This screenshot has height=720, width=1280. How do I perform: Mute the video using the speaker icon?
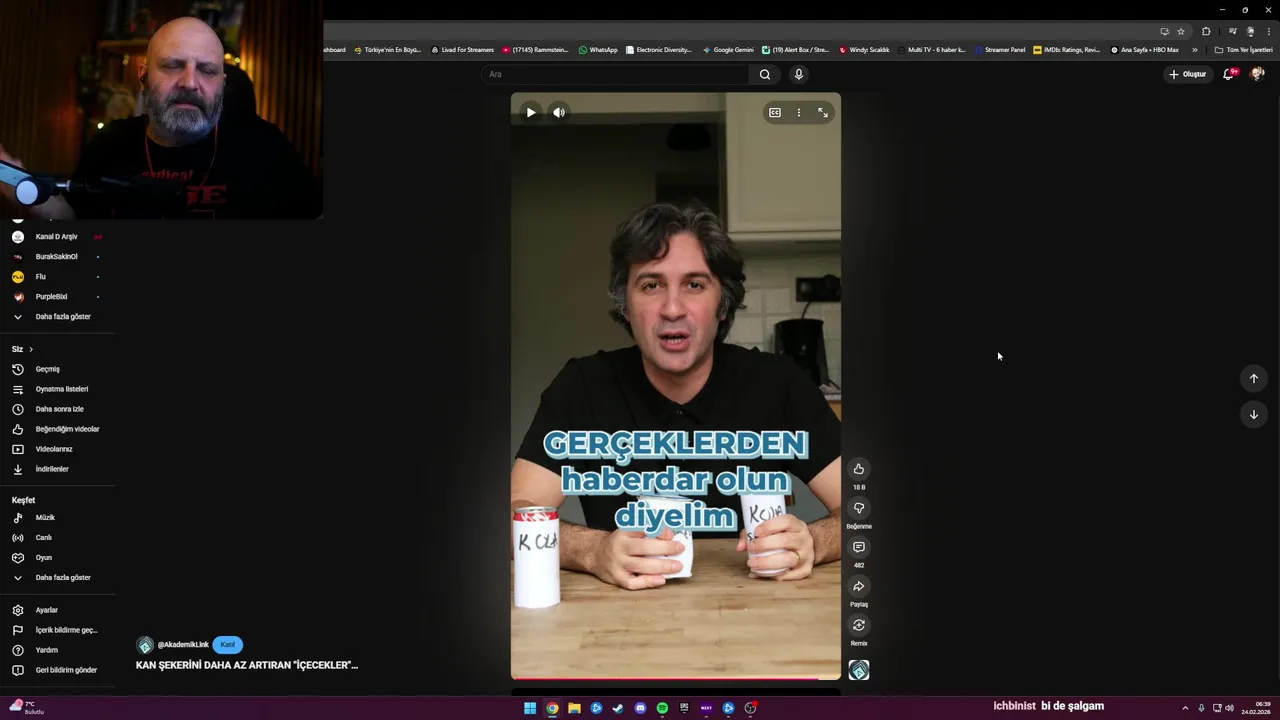(559, 113)
